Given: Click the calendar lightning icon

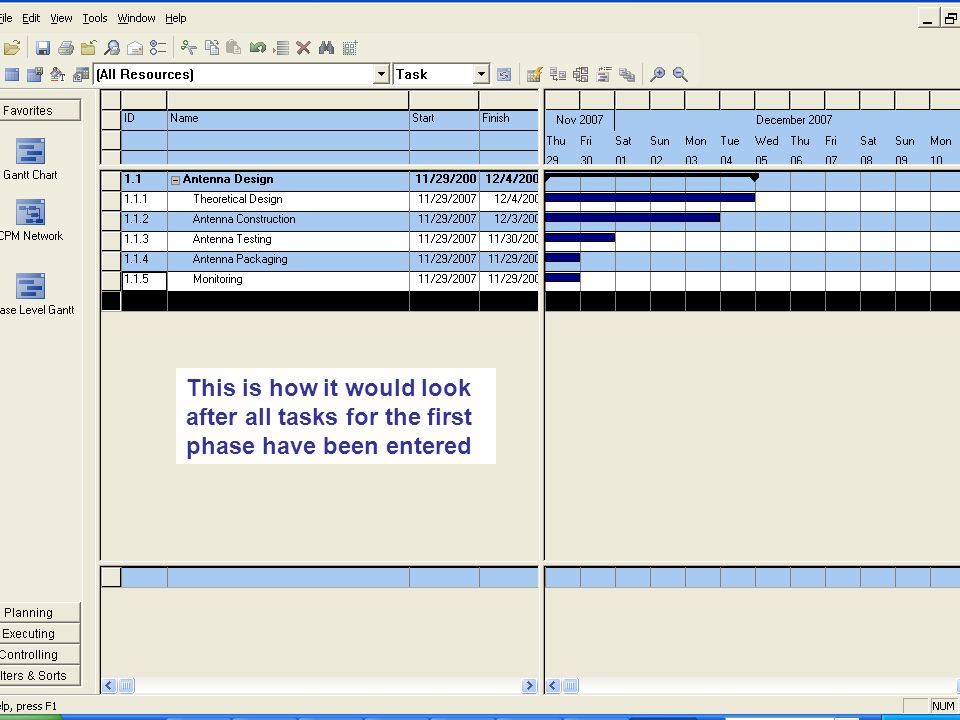Looking at the screenshot, I should click(x=534, y=75).
